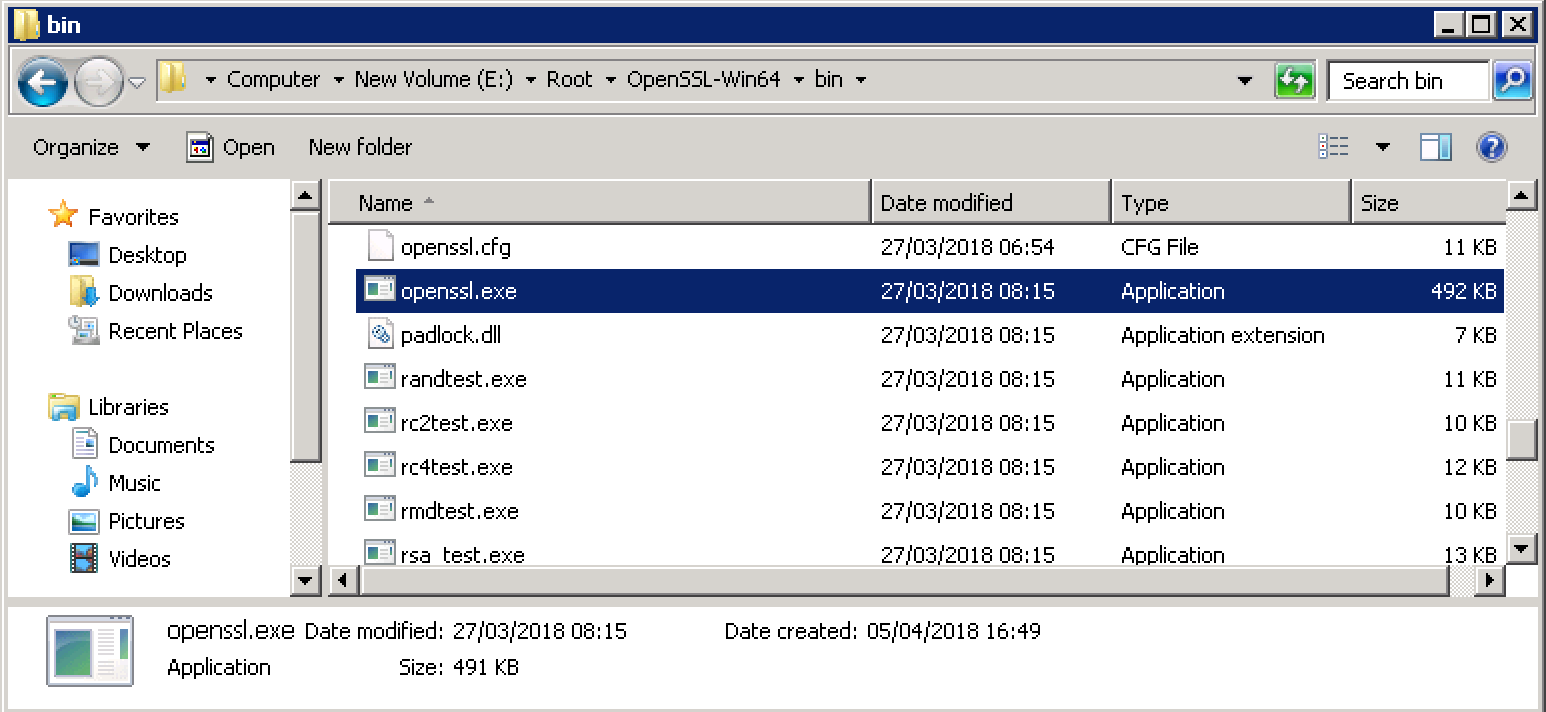Click OpenSSL-Win64 breadcrumb
This screenshot has height=712, width=1546.
tap(703, 79)
